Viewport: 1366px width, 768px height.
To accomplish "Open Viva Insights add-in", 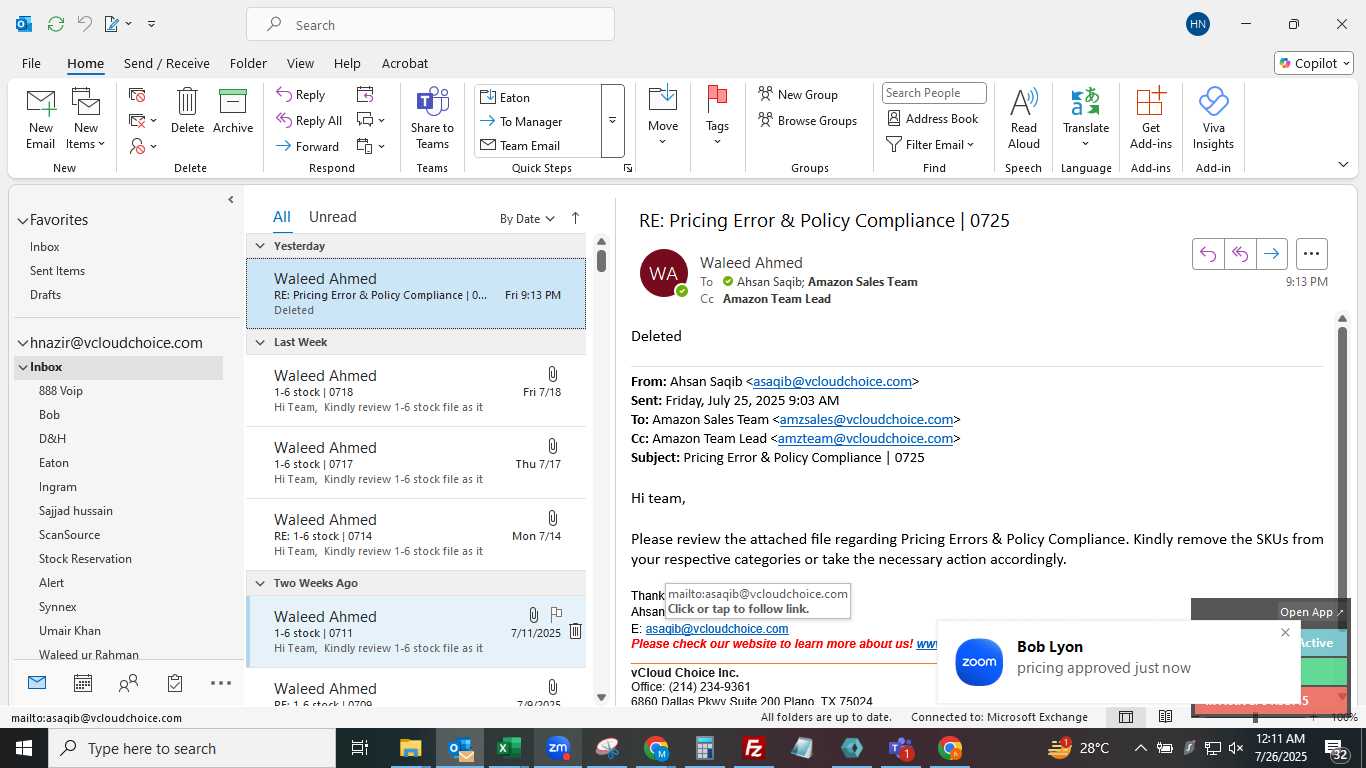I will pos(1213,118).
